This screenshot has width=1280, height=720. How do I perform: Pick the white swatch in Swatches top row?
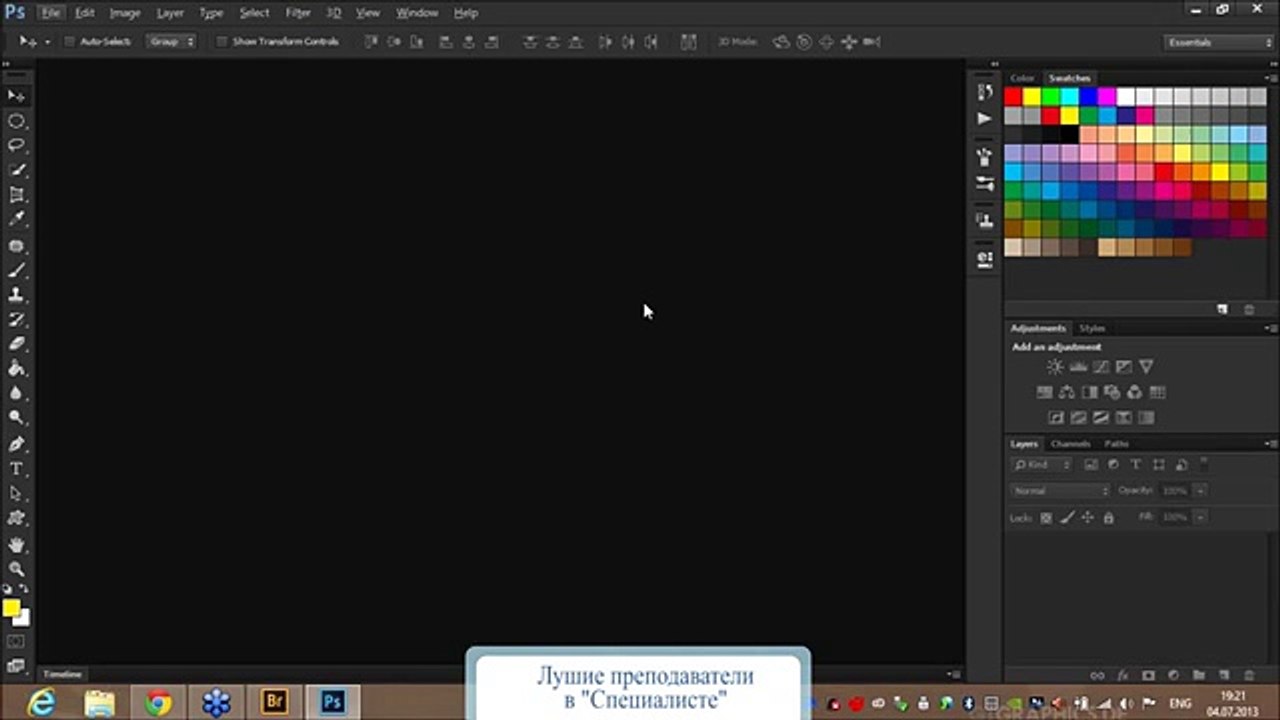click(x=1126, y=96)
